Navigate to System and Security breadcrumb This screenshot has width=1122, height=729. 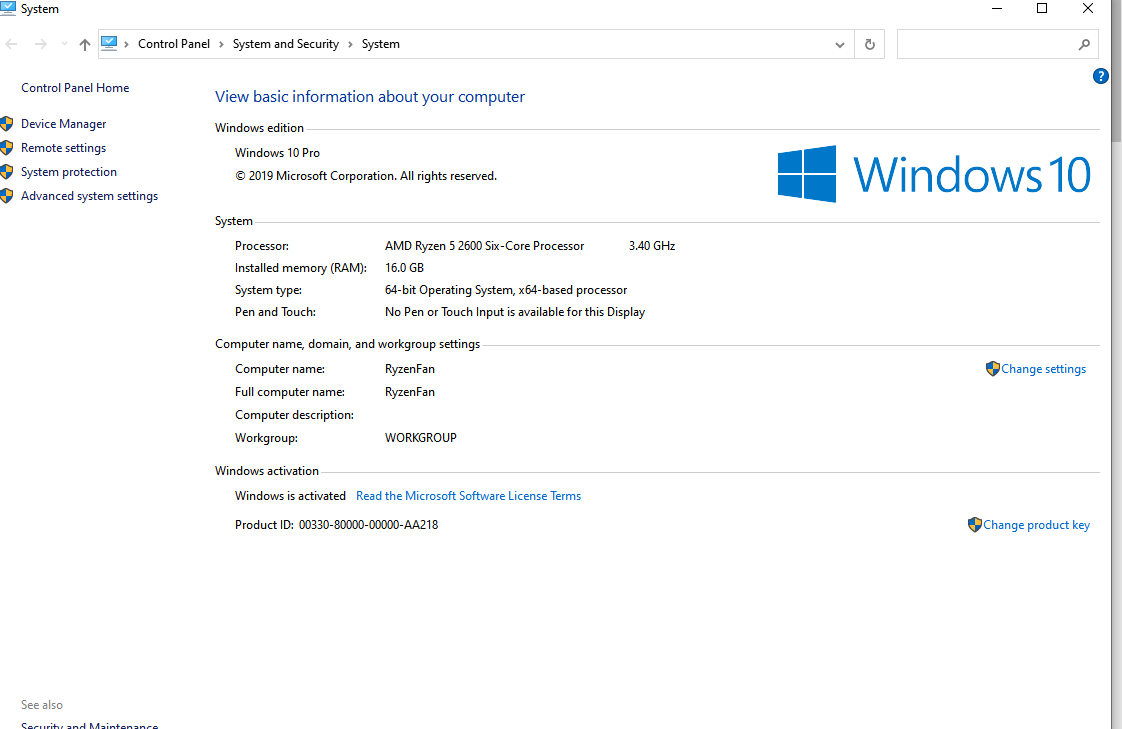[286, 44]
